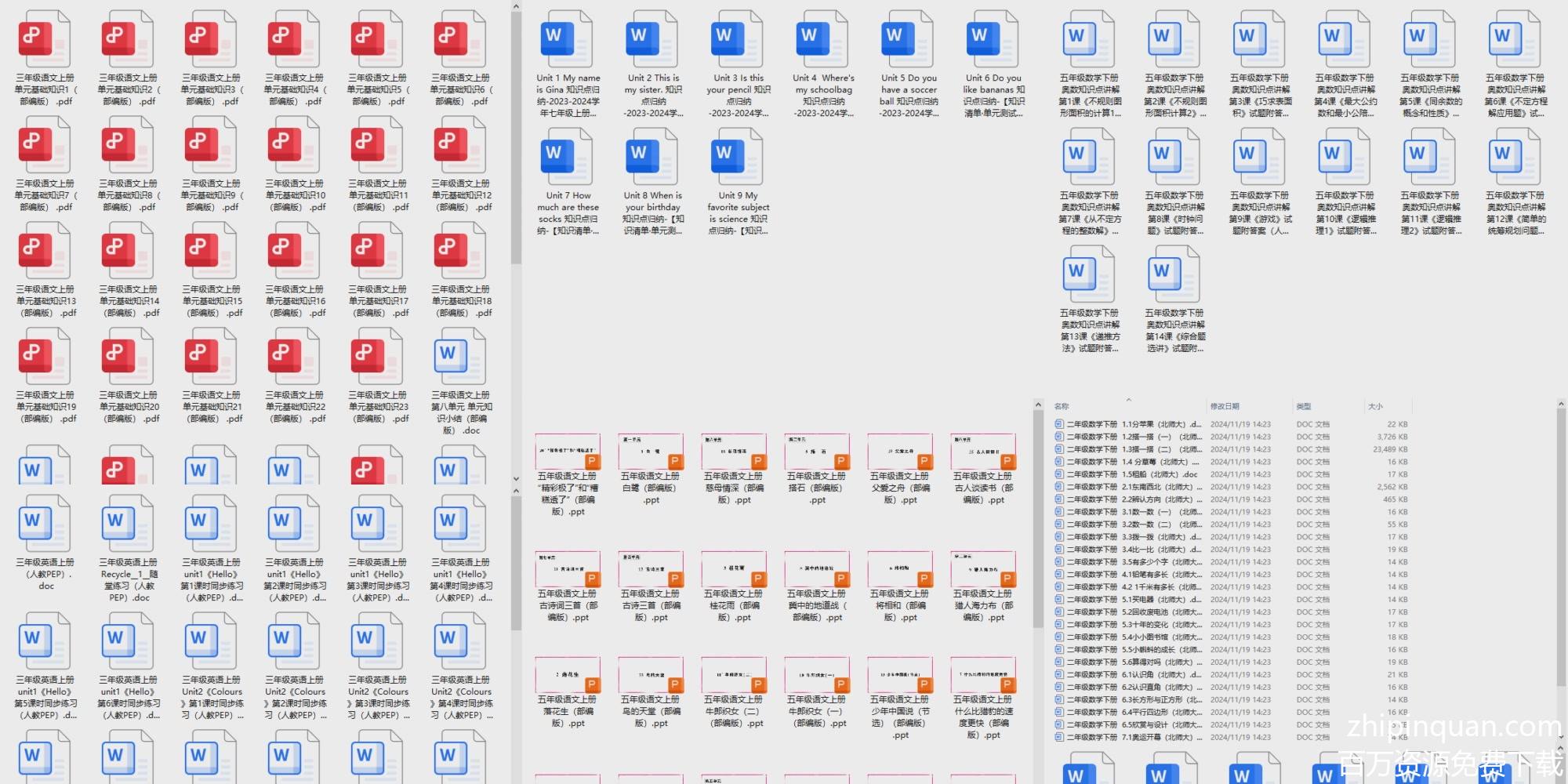
Task: Sort the list by 大小 column
Action: (x=1375, y=406)
